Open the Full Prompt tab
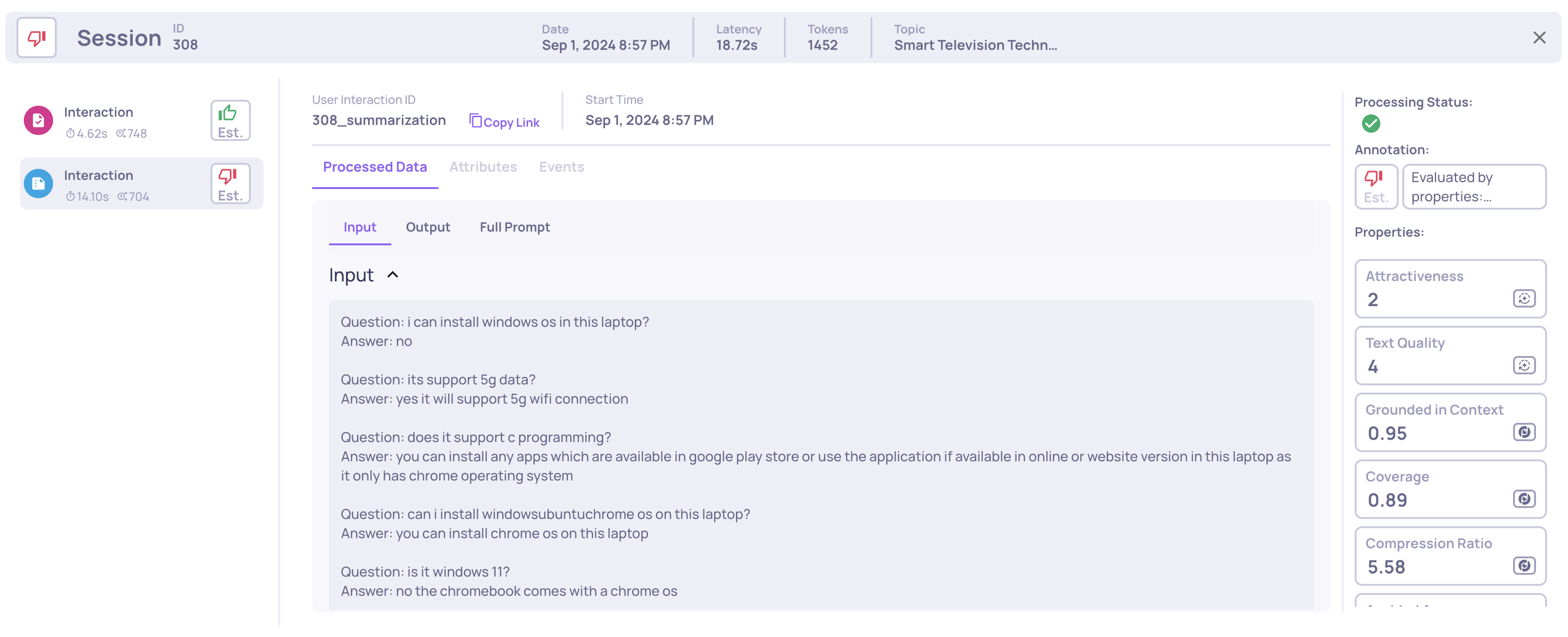Image resolution: width=1568 pixels, height=637 pixels. [514, 227]
